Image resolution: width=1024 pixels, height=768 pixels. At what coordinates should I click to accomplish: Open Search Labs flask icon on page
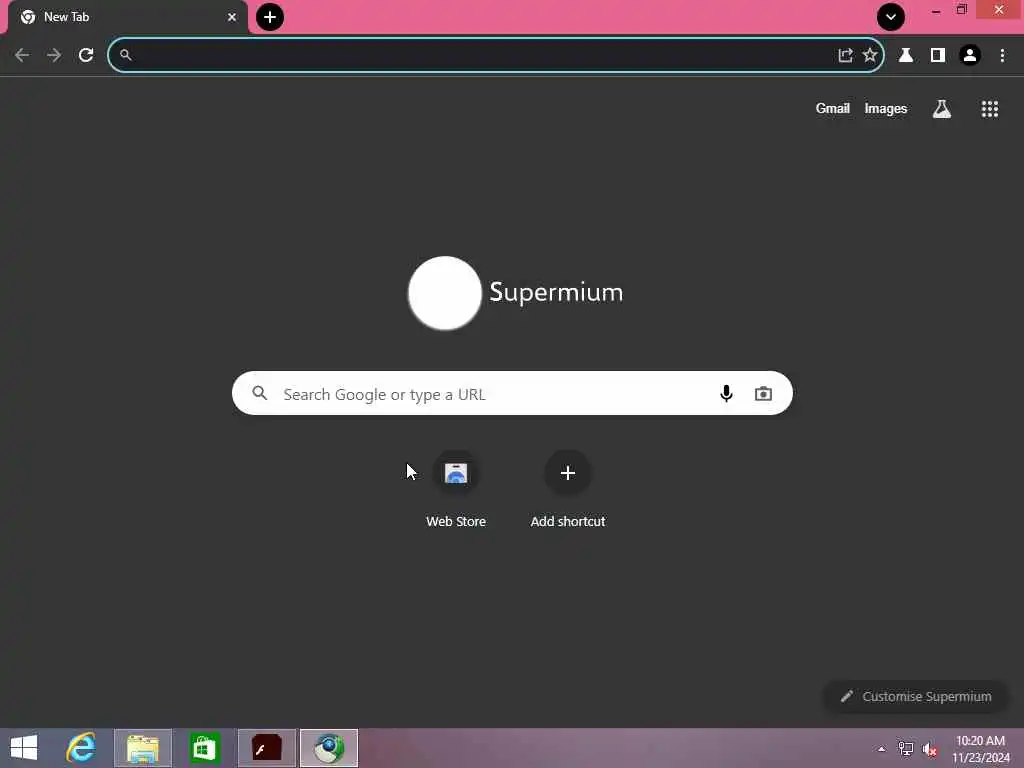click(941, 109)
